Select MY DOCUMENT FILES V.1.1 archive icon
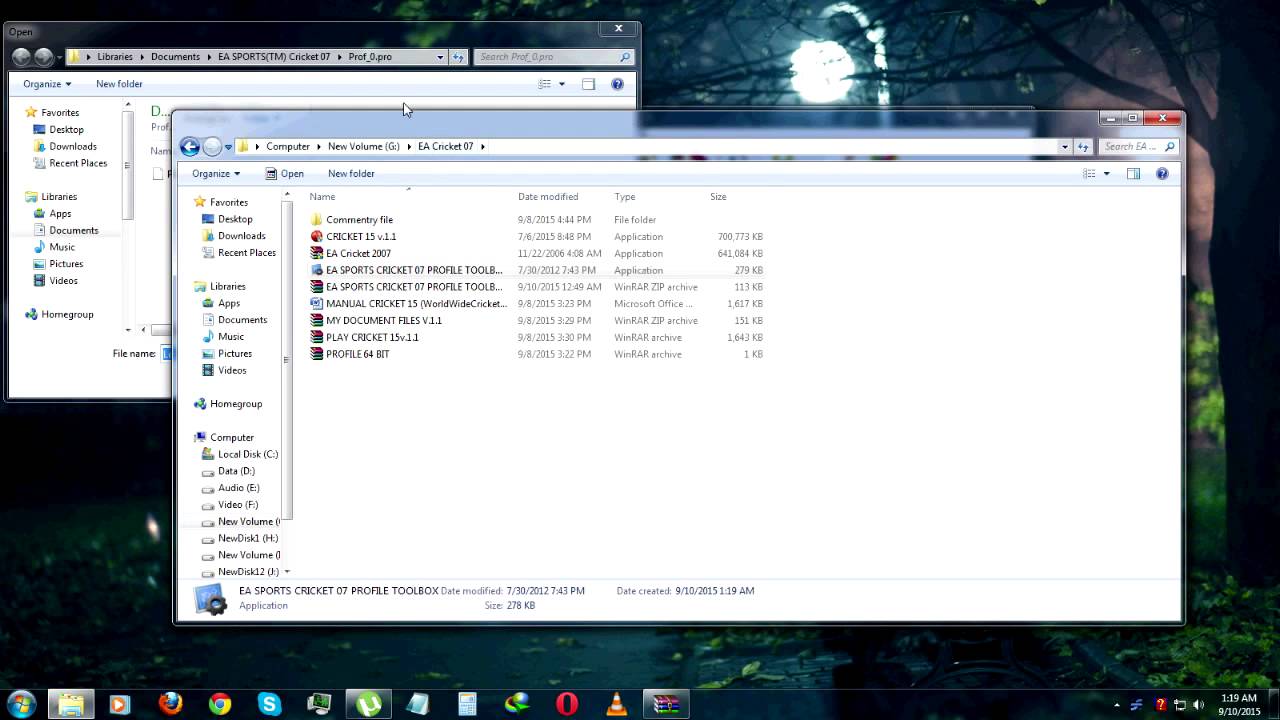This screenshot has height=720, width=1280. (x=316, y=321)
